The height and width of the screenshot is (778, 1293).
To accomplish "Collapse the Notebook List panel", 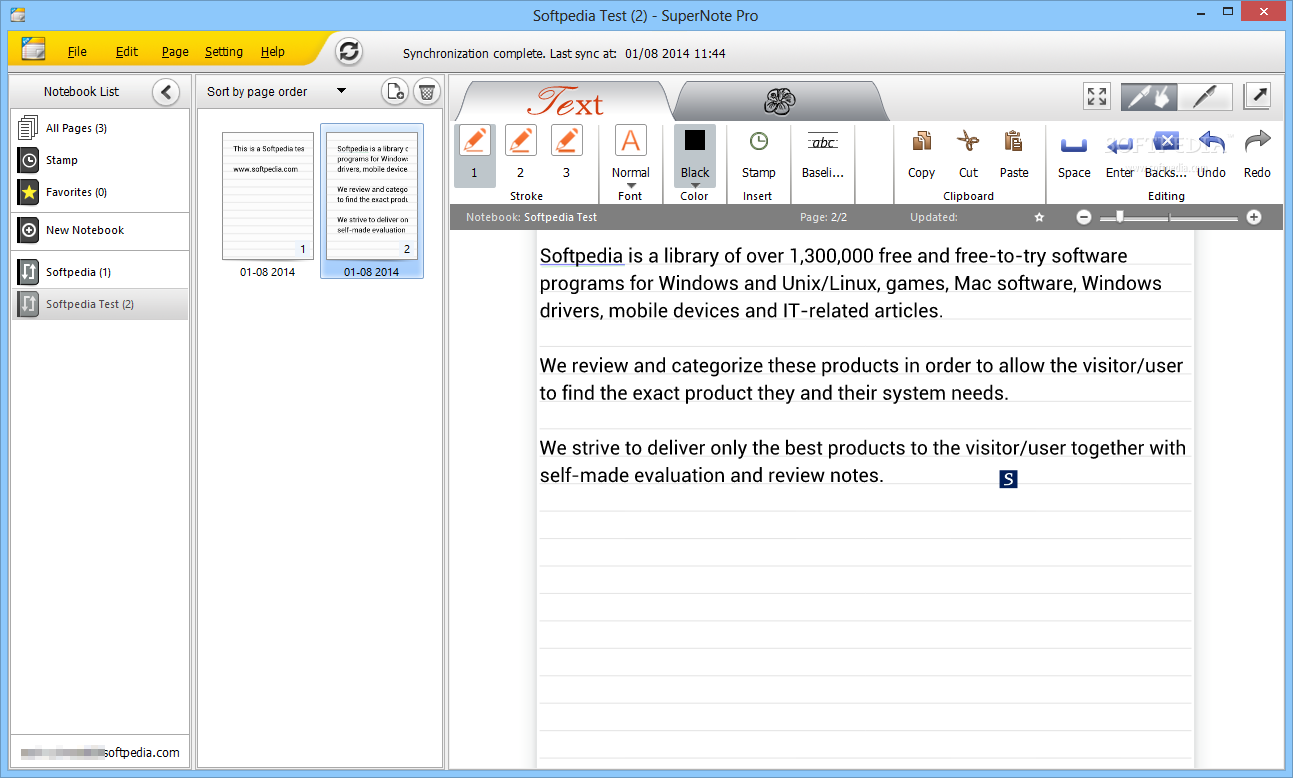I will tap(166, 92).
